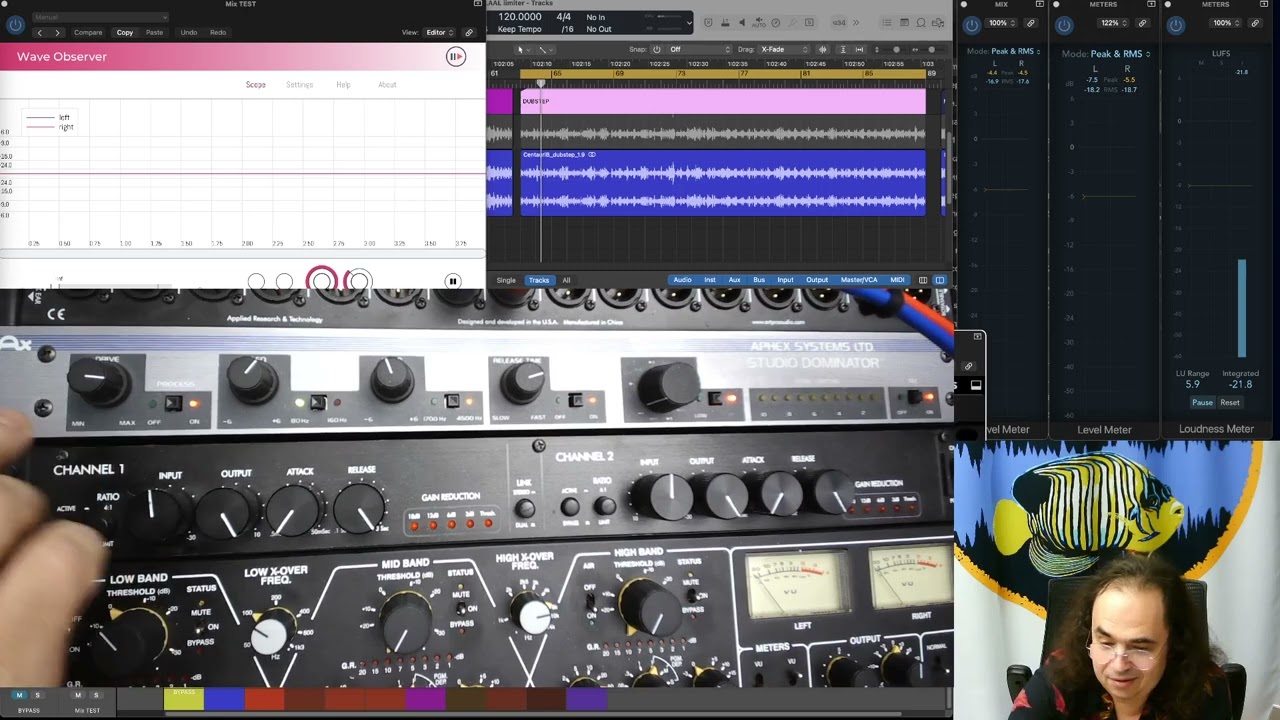
Task: Switch to the Scope tab
Action: pos(256,85)
